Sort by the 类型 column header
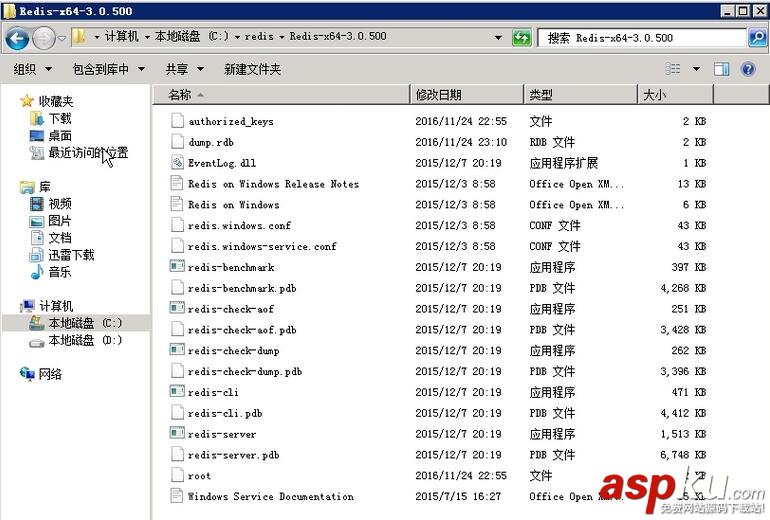 tap(580, 95)
